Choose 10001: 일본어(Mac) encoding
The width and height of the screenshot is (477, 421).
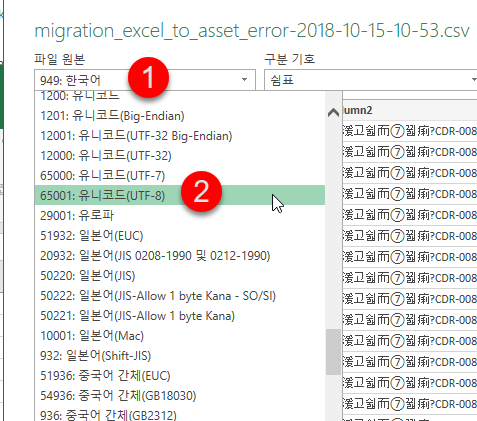[180, 336]
